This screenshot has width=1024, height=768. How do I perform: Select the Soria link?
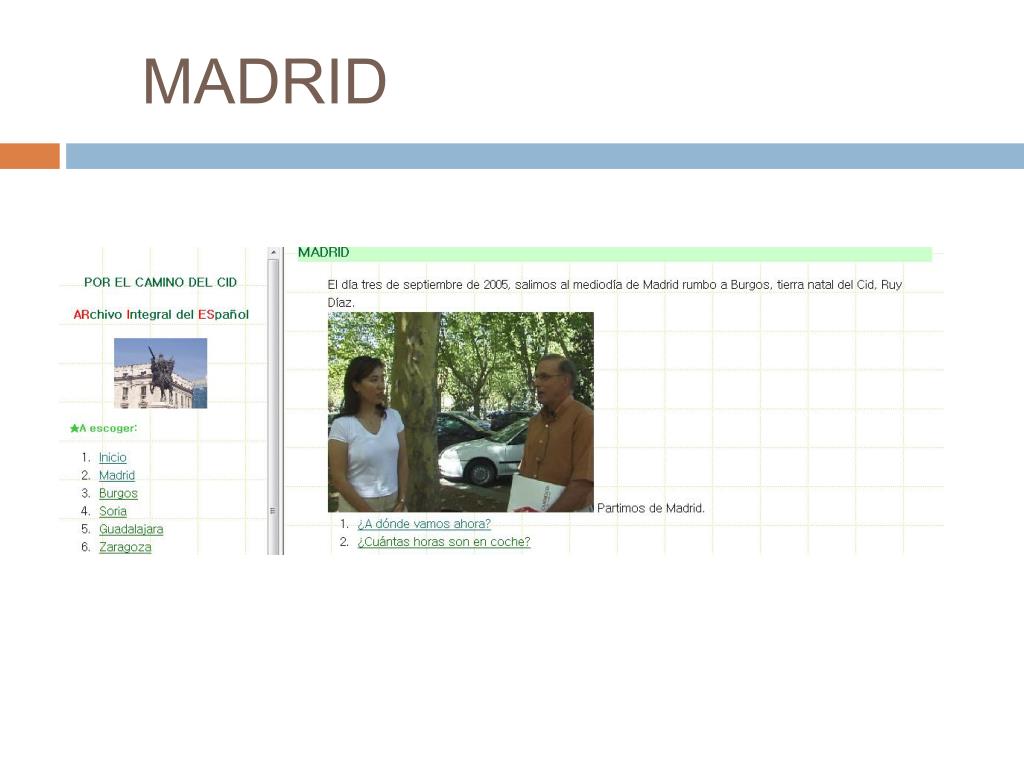click(x=113, y=511)
